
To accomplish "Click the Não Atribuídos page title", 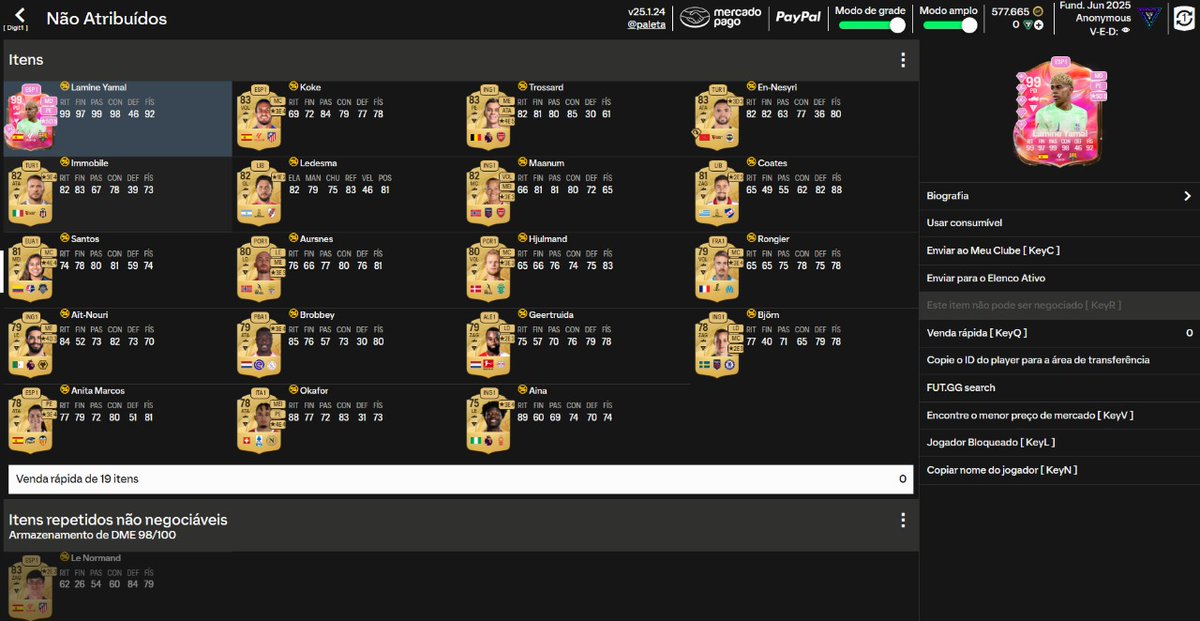I will click(107, 19).
